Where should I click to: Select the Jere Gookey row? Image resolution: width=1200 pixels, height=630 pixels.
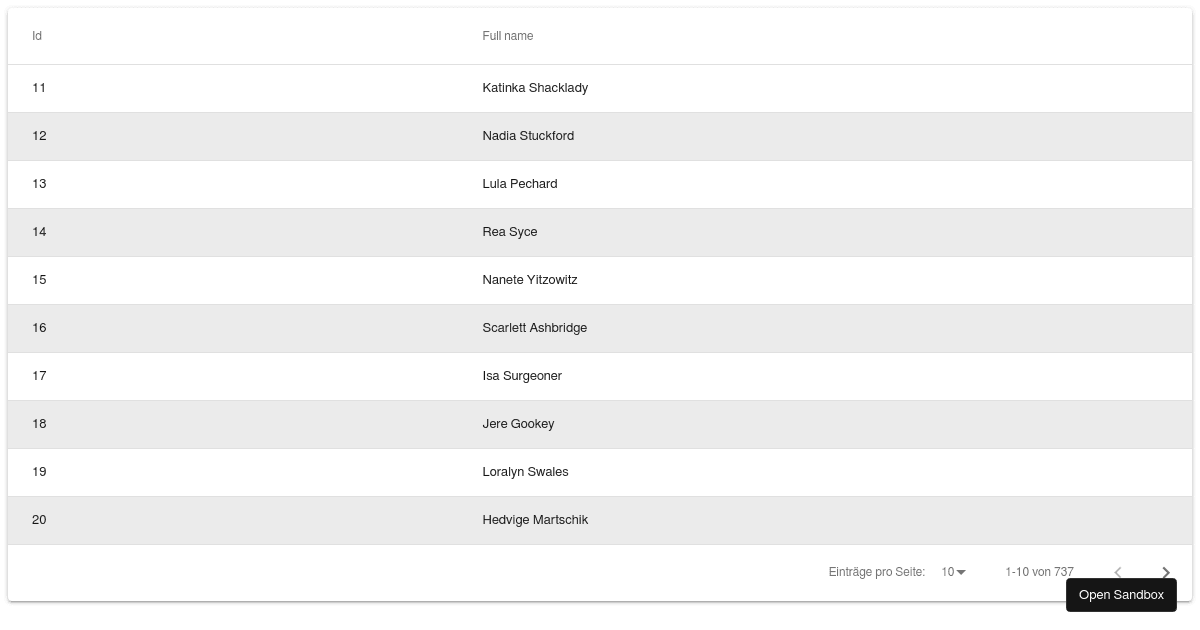518,424
